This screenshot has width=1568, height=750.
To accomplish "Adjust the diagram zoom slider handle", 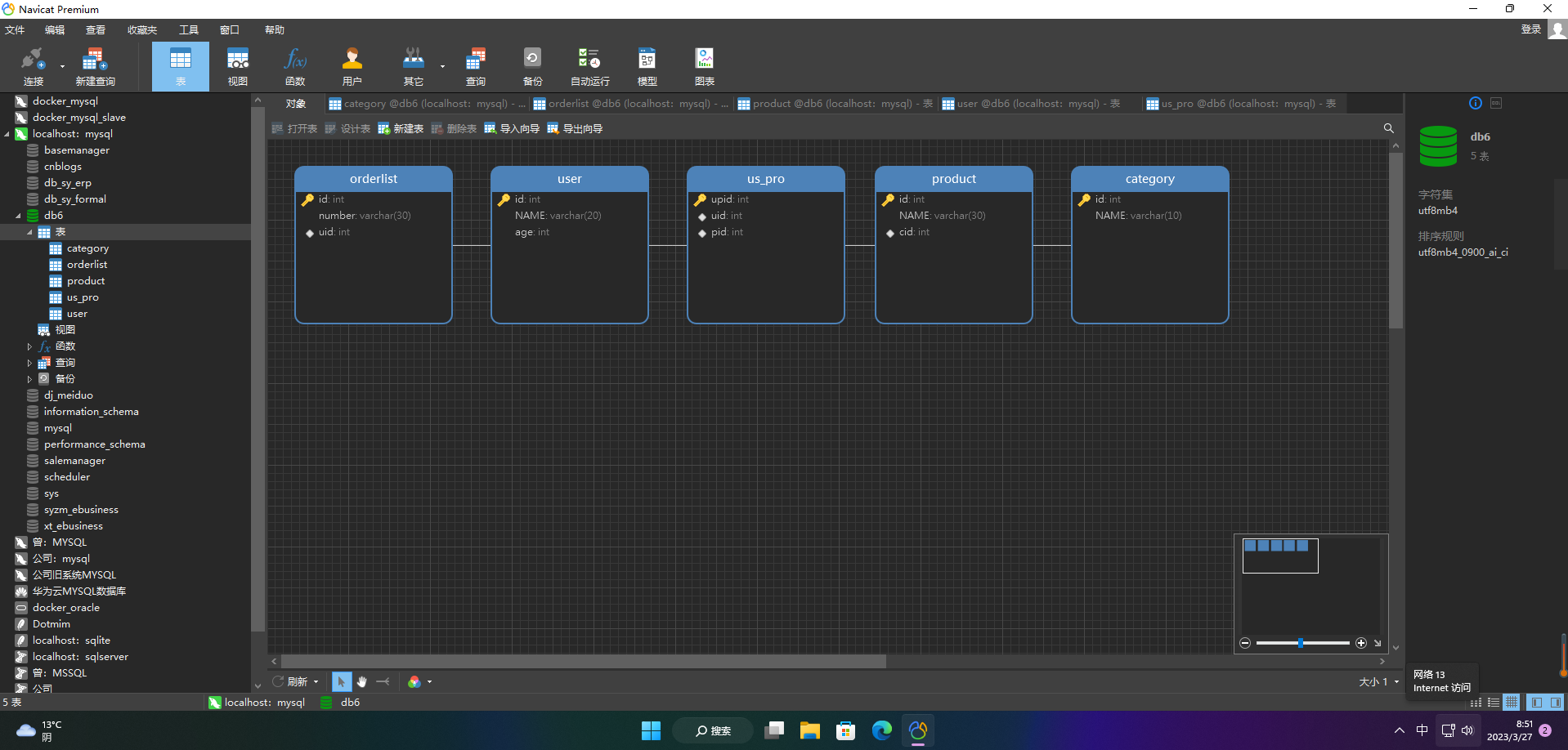I will pos(1300,643).
